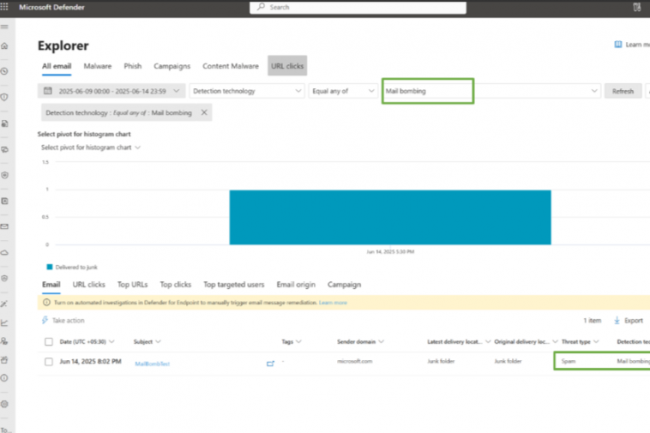This screenshot has height=433, width=650.
Task: Select the Campaign results tab
Action: click(344, 285)
